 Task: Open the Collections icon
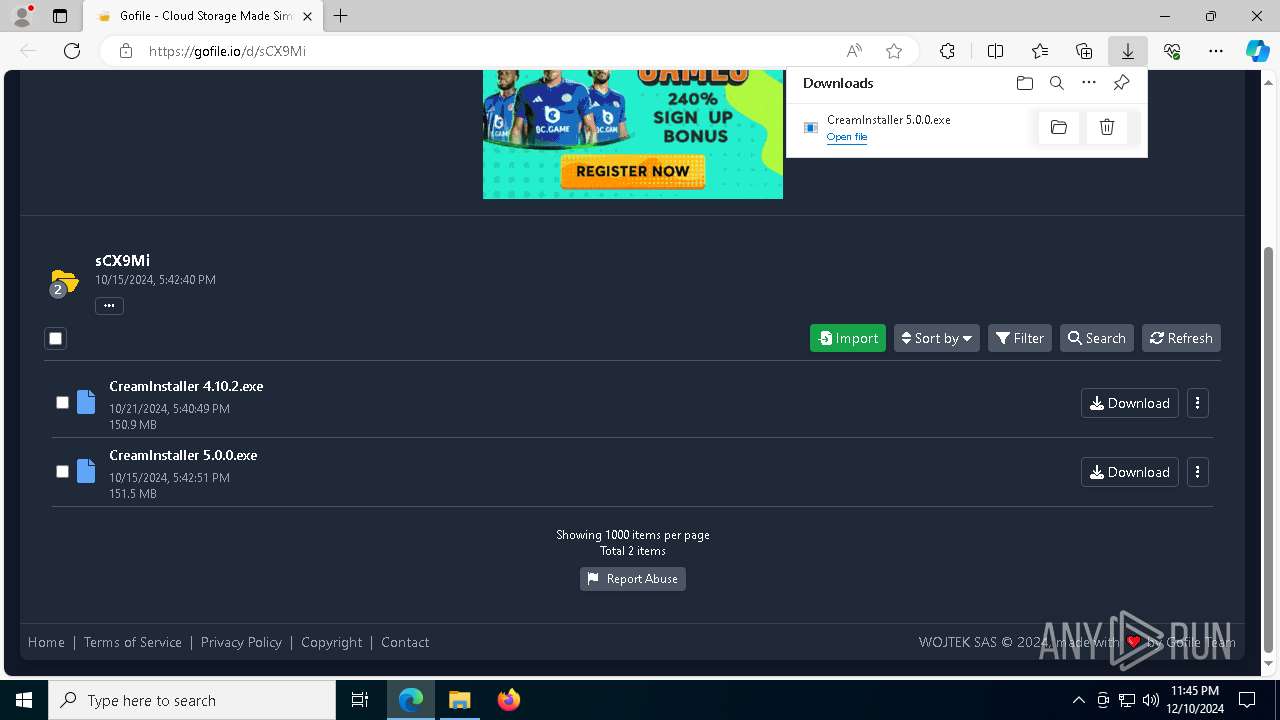tap(1084, 51)
